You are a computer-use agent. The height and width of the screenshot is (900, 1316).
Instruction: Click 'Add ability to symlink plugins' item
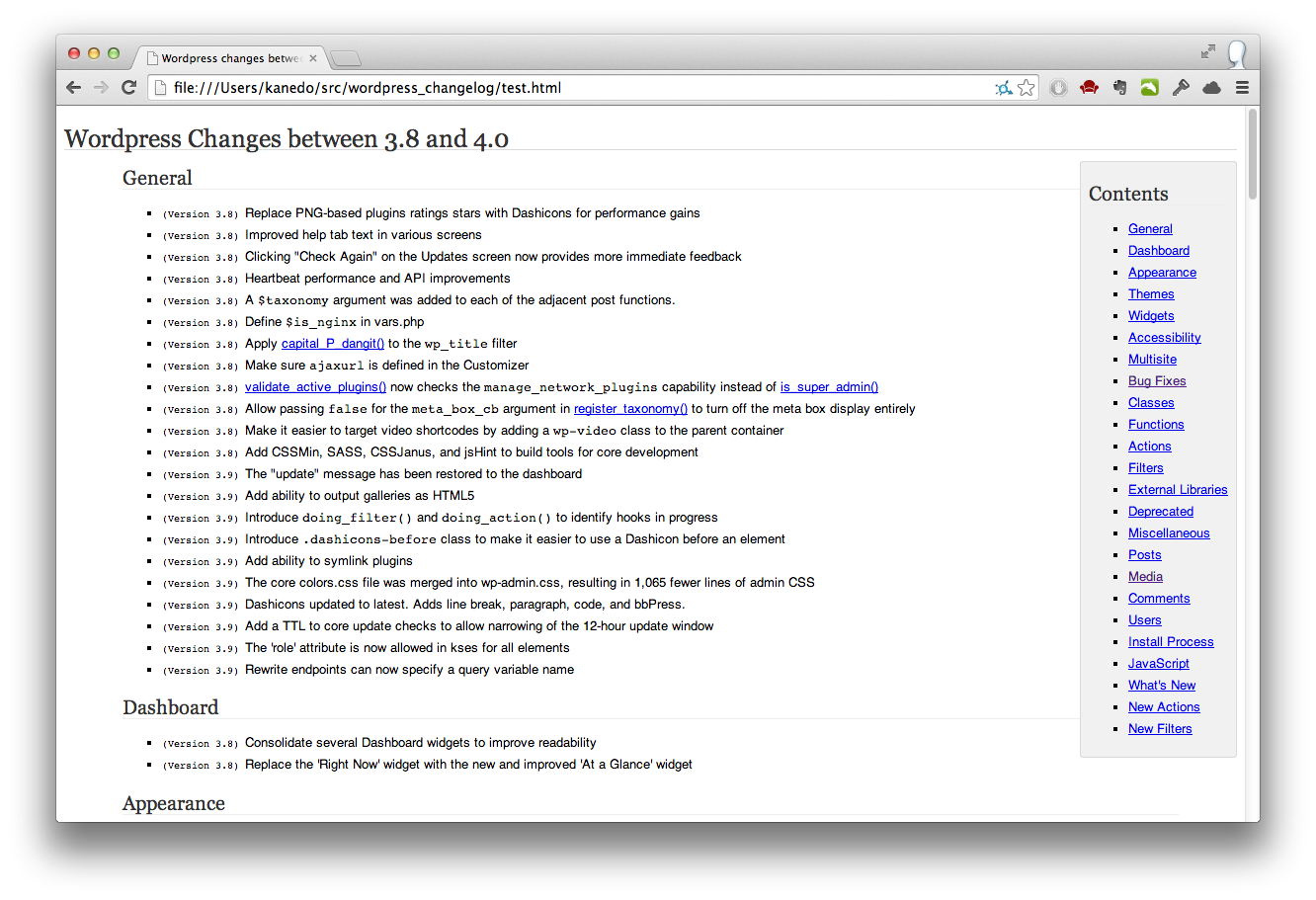pyautogui.click(x=329, y=560)
